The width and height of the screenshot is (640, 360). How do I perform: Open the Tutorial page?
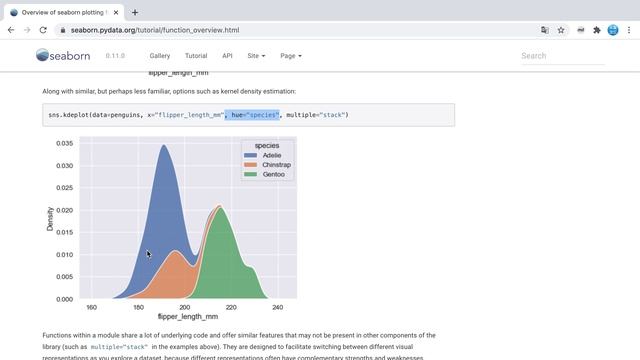click(x=196, y=56)
